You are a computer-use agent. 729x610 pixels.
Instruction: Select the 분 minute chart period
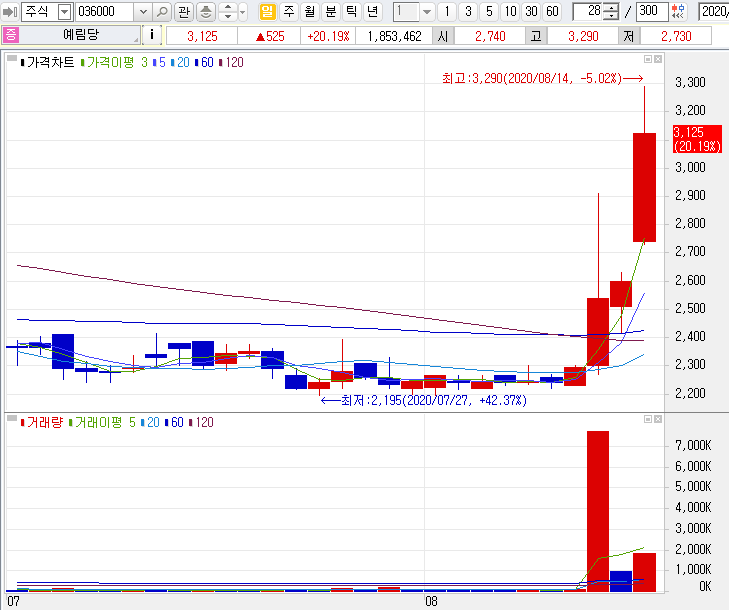331,12
